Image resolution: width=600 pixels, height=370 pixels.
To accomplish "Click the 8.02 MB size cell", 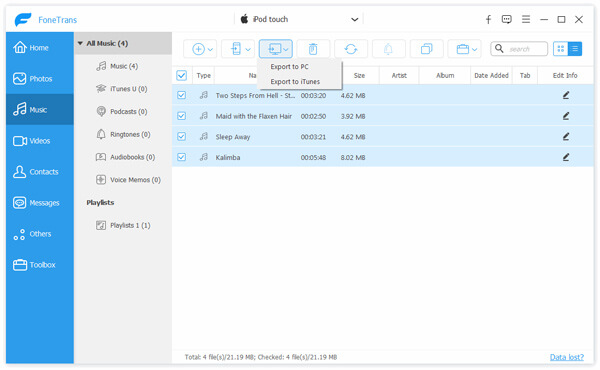I will 353,157.
